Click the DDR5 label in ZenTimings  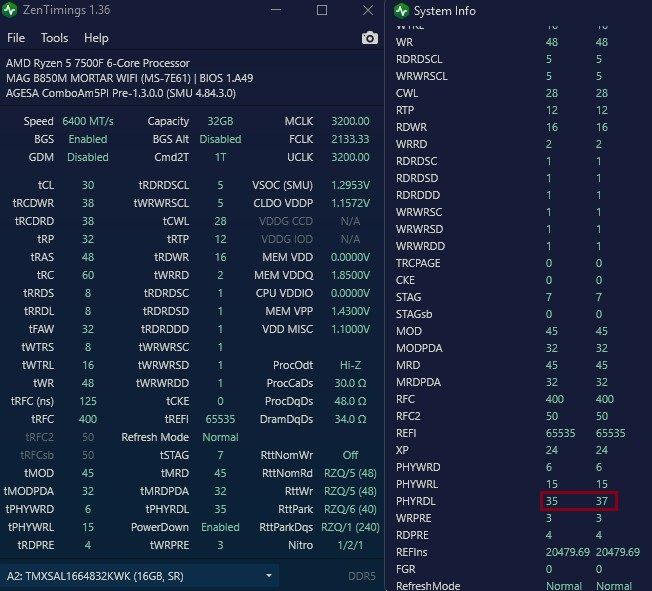(362, 576)
